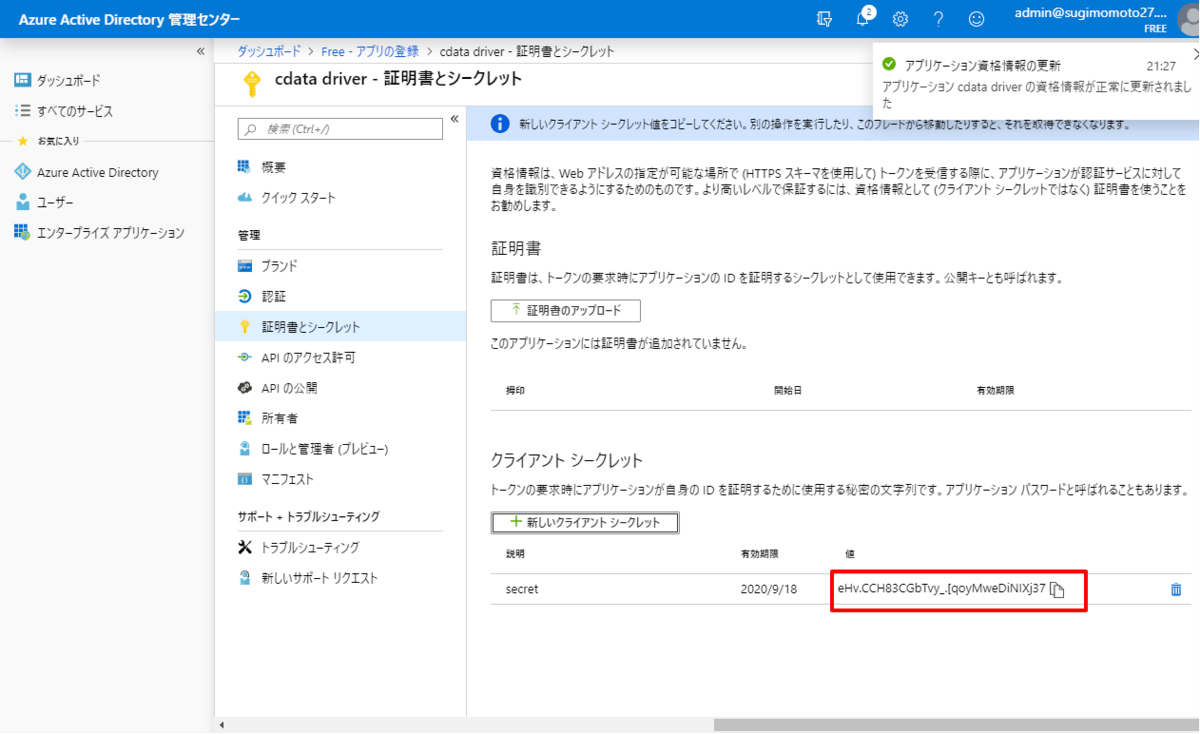Viewport: 1200px width, 734px height.
Task: Open the settings gear in top bar
Action: click(900, 19)
